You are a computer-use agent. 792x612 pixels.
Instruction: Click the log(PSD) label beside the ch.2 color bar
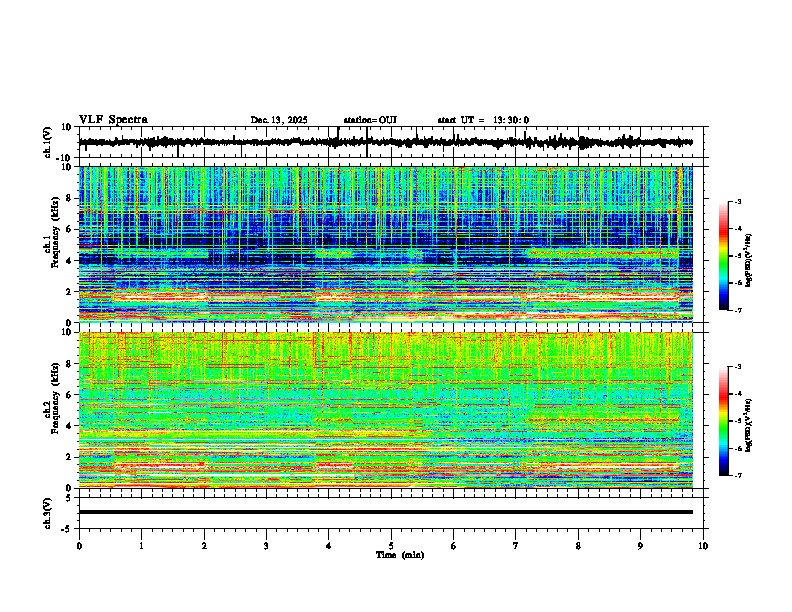[749, 426]
